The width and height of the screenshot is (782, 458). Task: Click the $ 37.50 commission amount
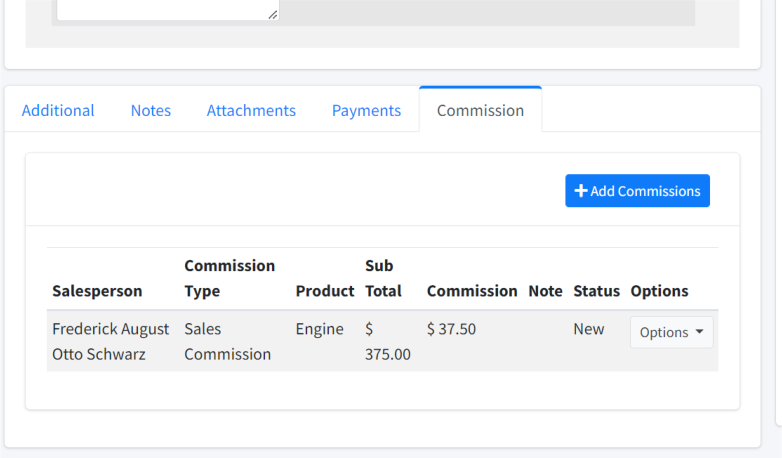pos(451,329)
